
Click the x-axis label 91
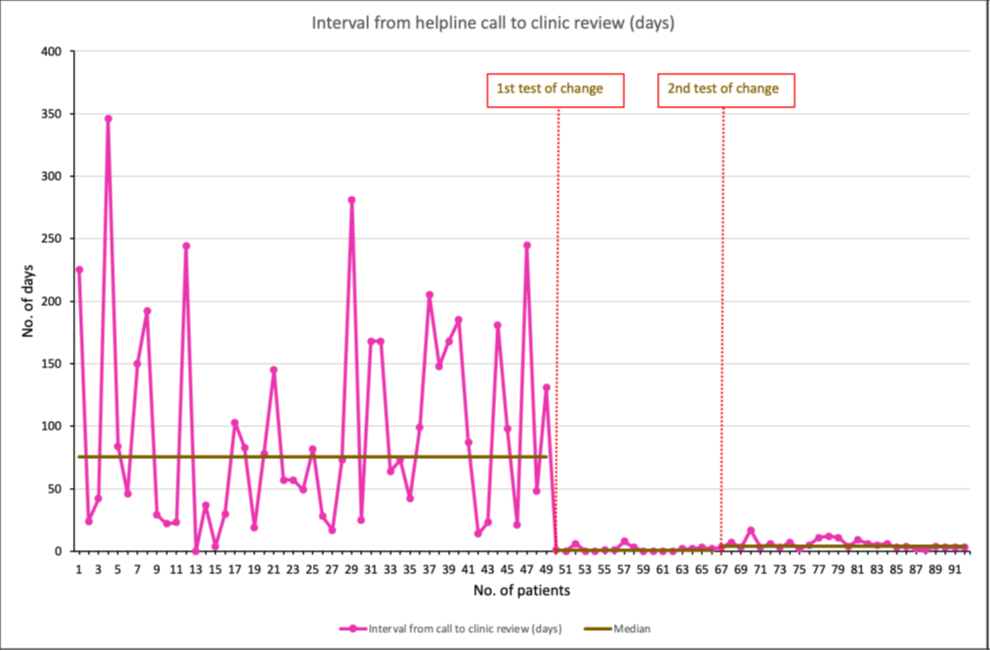tap(955, 569)
